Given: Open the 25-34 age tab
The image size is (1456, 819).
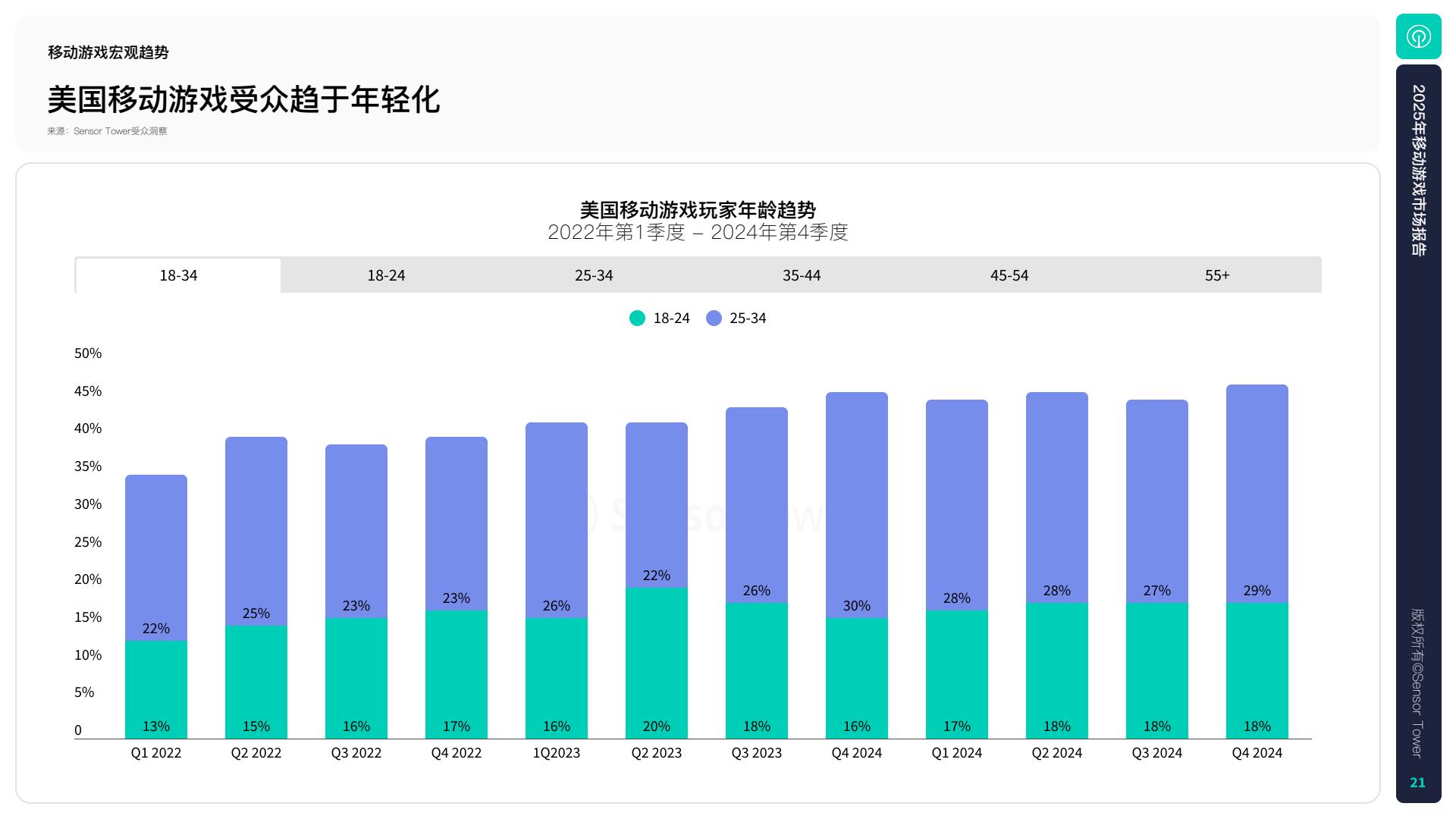Looking at the screenshot, I should (x=594, y=275).
